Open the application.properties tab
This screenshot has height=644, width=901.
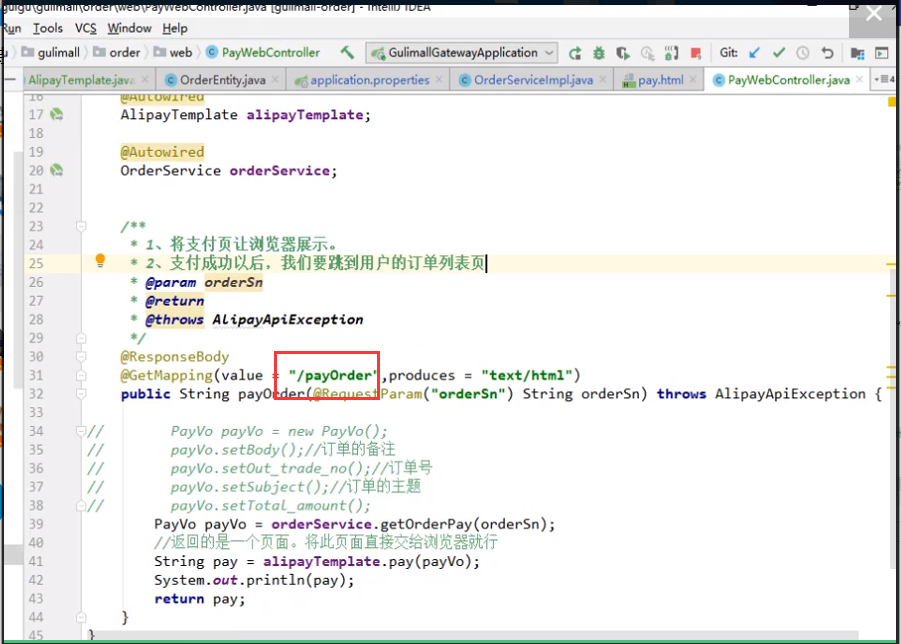coord(368,80)
